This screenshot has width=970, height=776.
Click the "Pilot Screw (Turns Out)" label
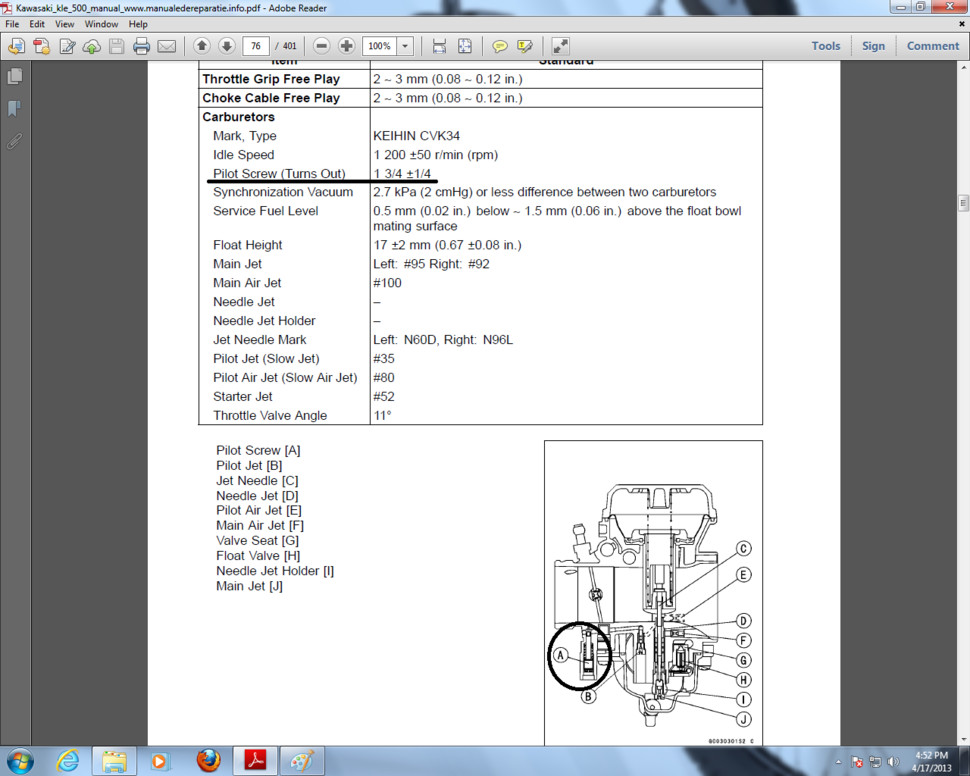click(279, 173)
